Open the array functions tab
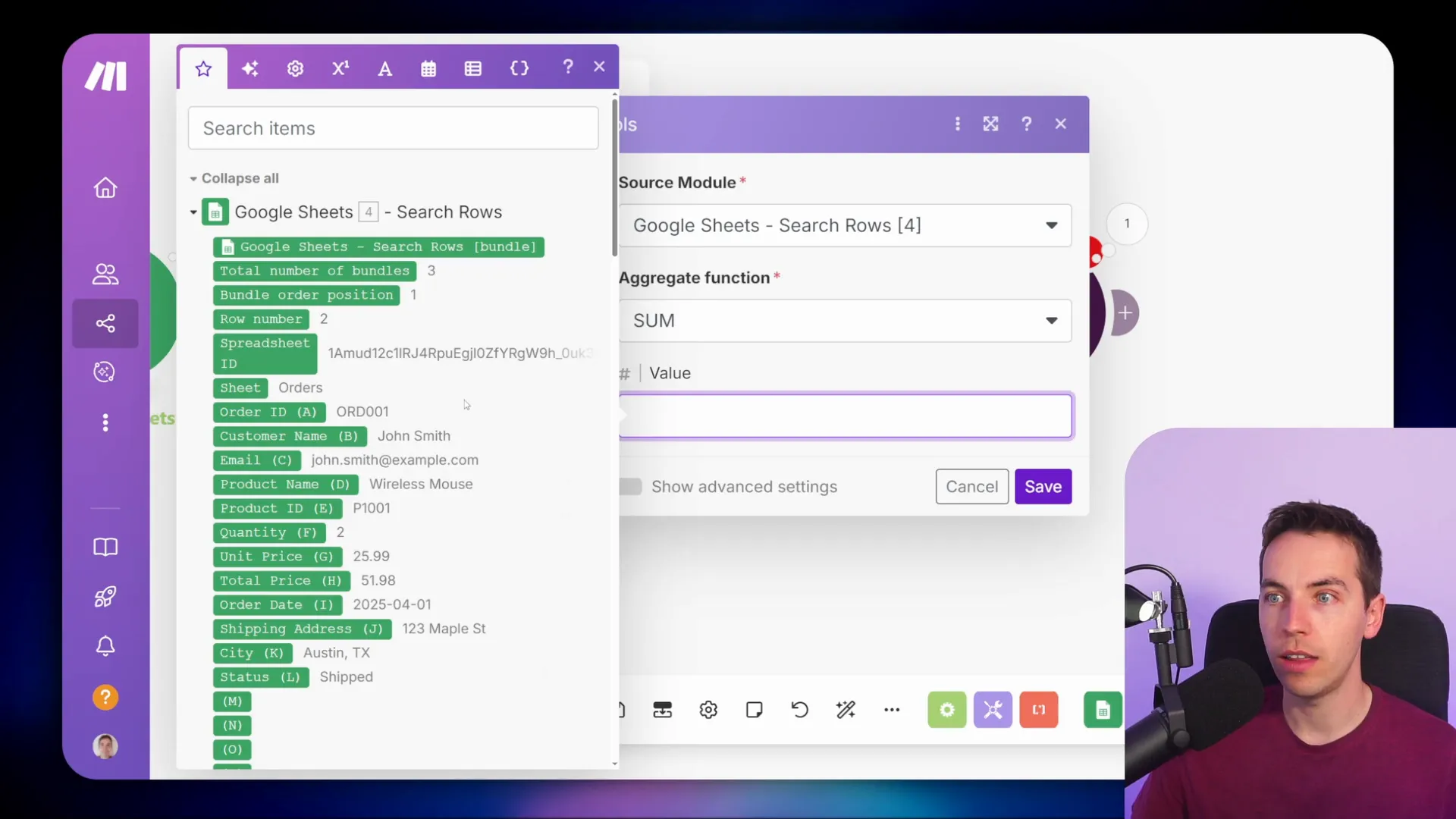The image size is (1456, 819). 473,69
